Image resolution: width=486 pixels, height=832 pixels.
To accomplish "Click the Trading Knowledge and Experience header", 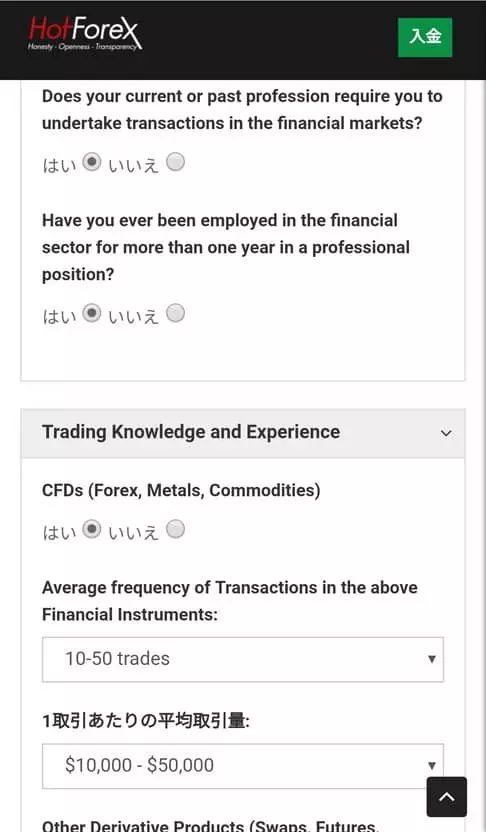I will pos(243,433).
